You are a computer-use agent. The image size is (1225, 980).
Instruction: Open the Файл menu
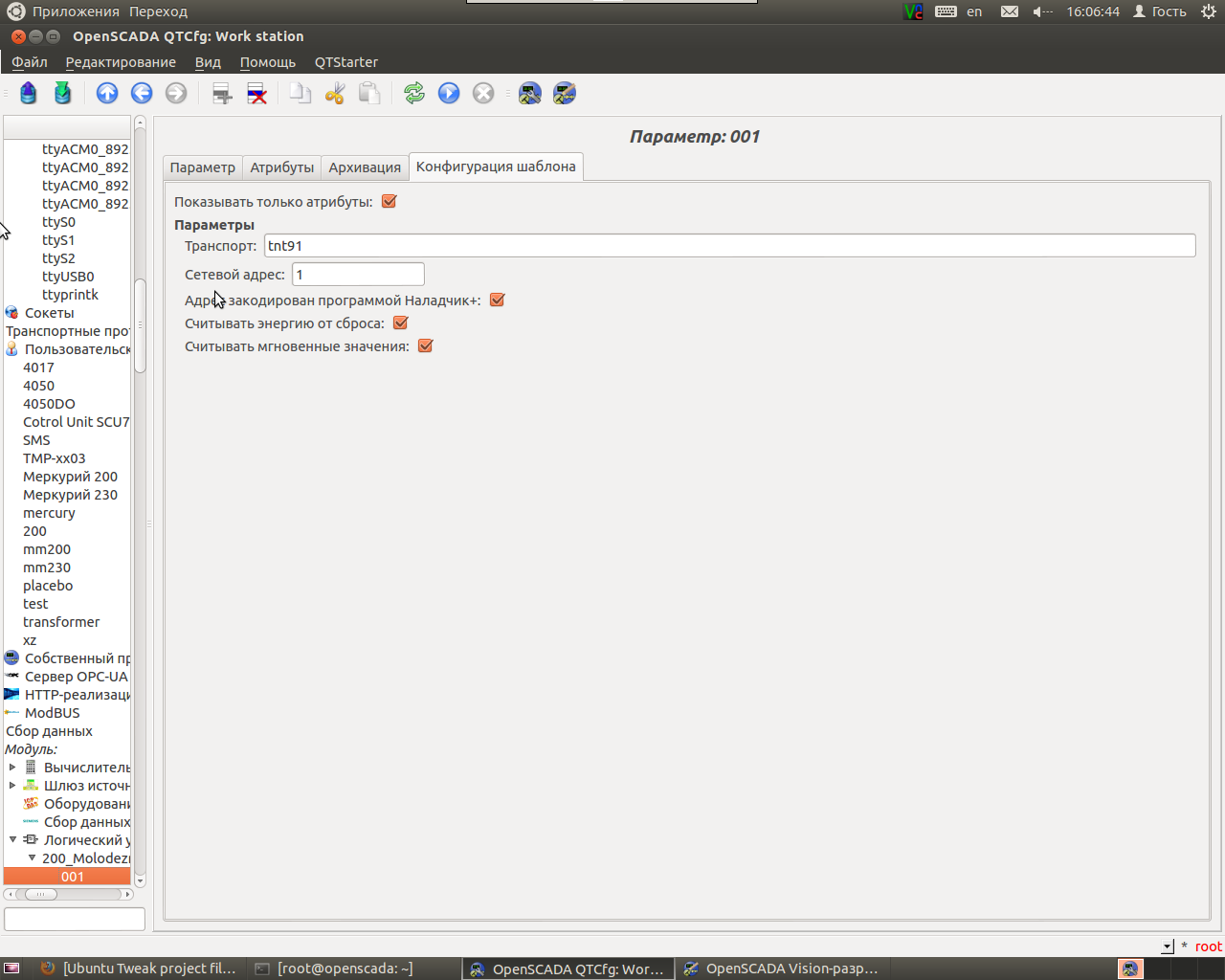tap(30, 62)
